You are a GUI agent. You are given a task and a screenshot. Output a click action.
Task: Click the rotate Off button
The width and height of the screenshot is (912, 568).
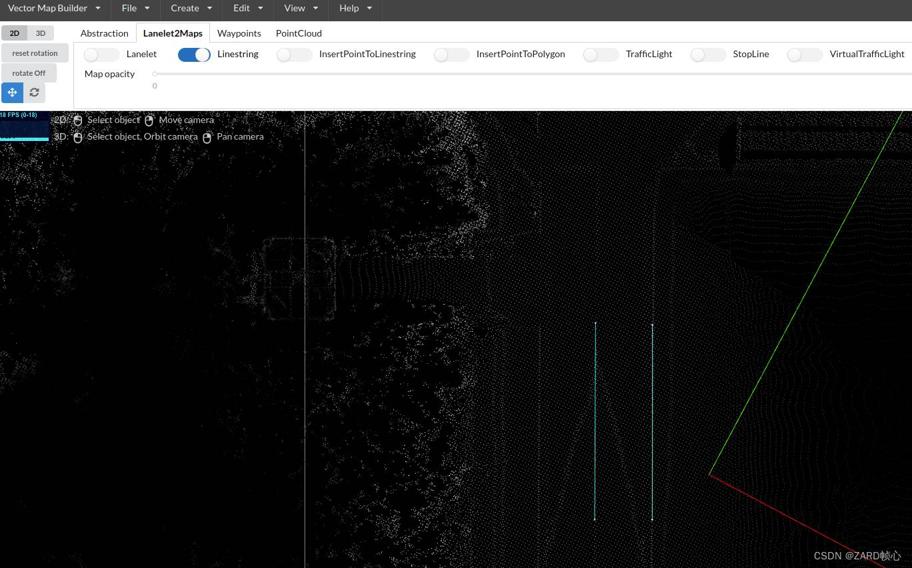coord(29,73)
